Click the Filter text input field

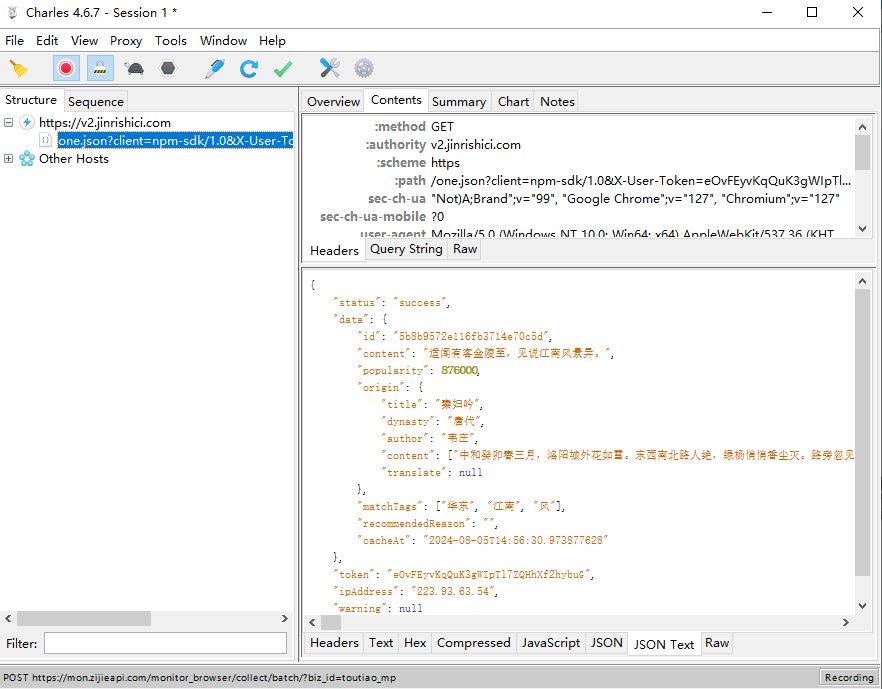pos(165,644)
